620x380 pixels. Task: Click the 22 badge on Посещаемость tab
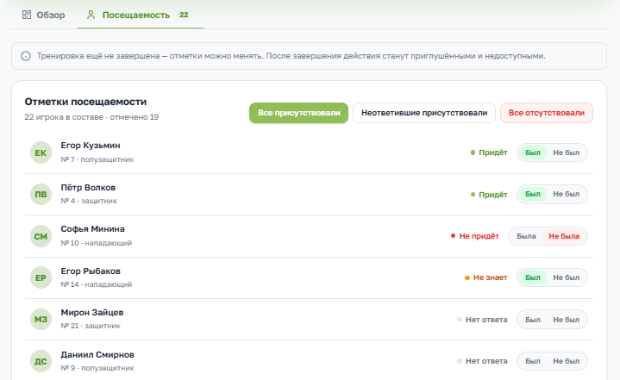pyautogui.click(x=184, y=15)
